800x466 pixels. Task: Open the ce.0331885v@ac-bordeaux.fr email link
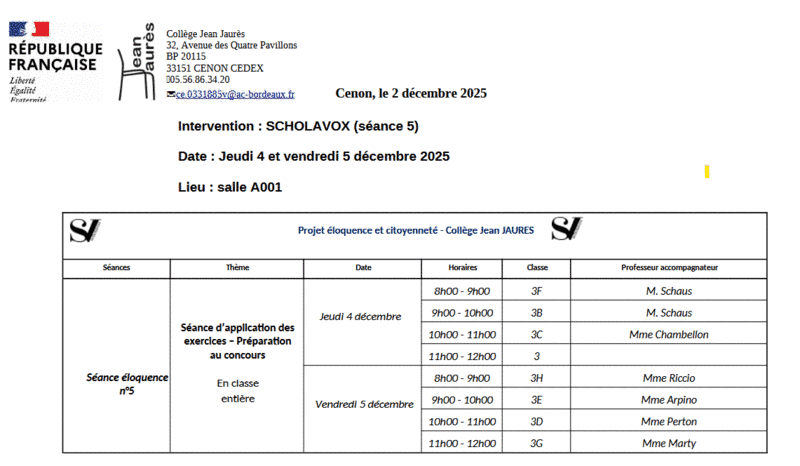point(235,94)
